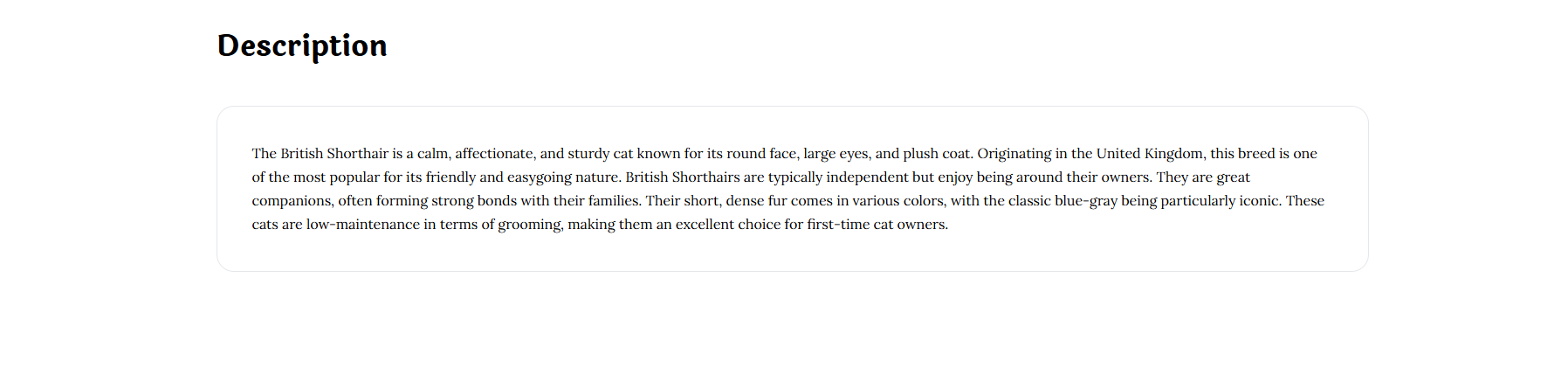Click the word "low-maintenance"
Viewport: 1568px width, 382px height.
362,225
